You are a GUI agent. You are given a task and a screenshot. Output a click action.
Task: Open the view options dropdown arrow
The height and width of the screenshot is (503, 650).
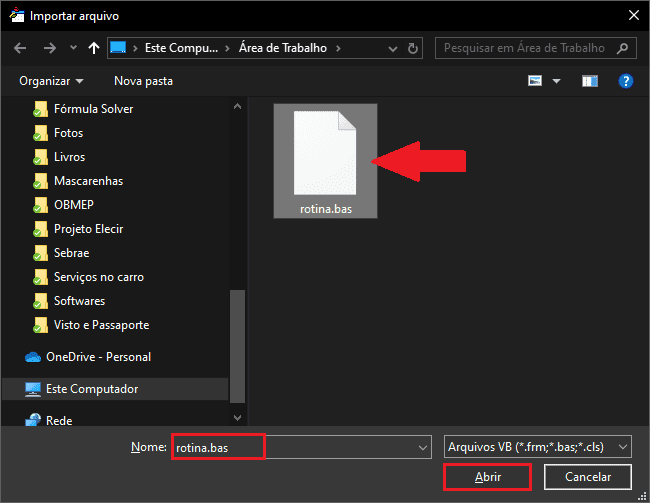[557, 80]
